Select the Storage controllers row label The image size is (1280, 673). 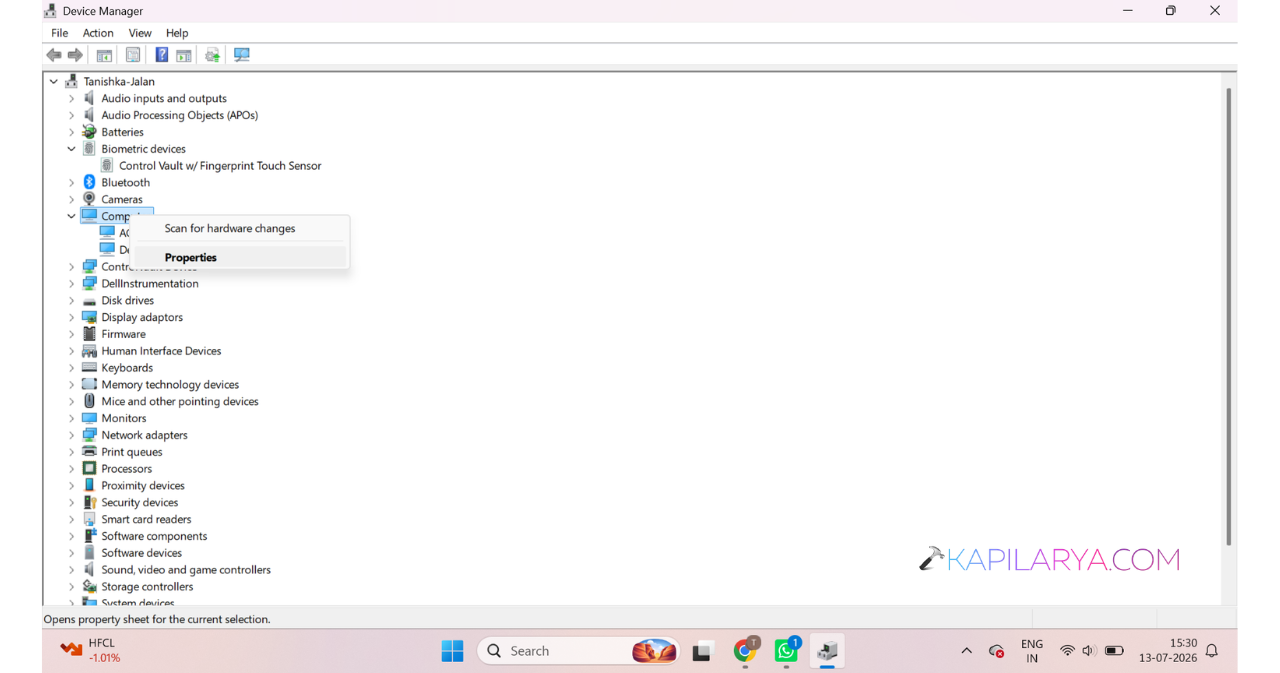coord(147,586)
